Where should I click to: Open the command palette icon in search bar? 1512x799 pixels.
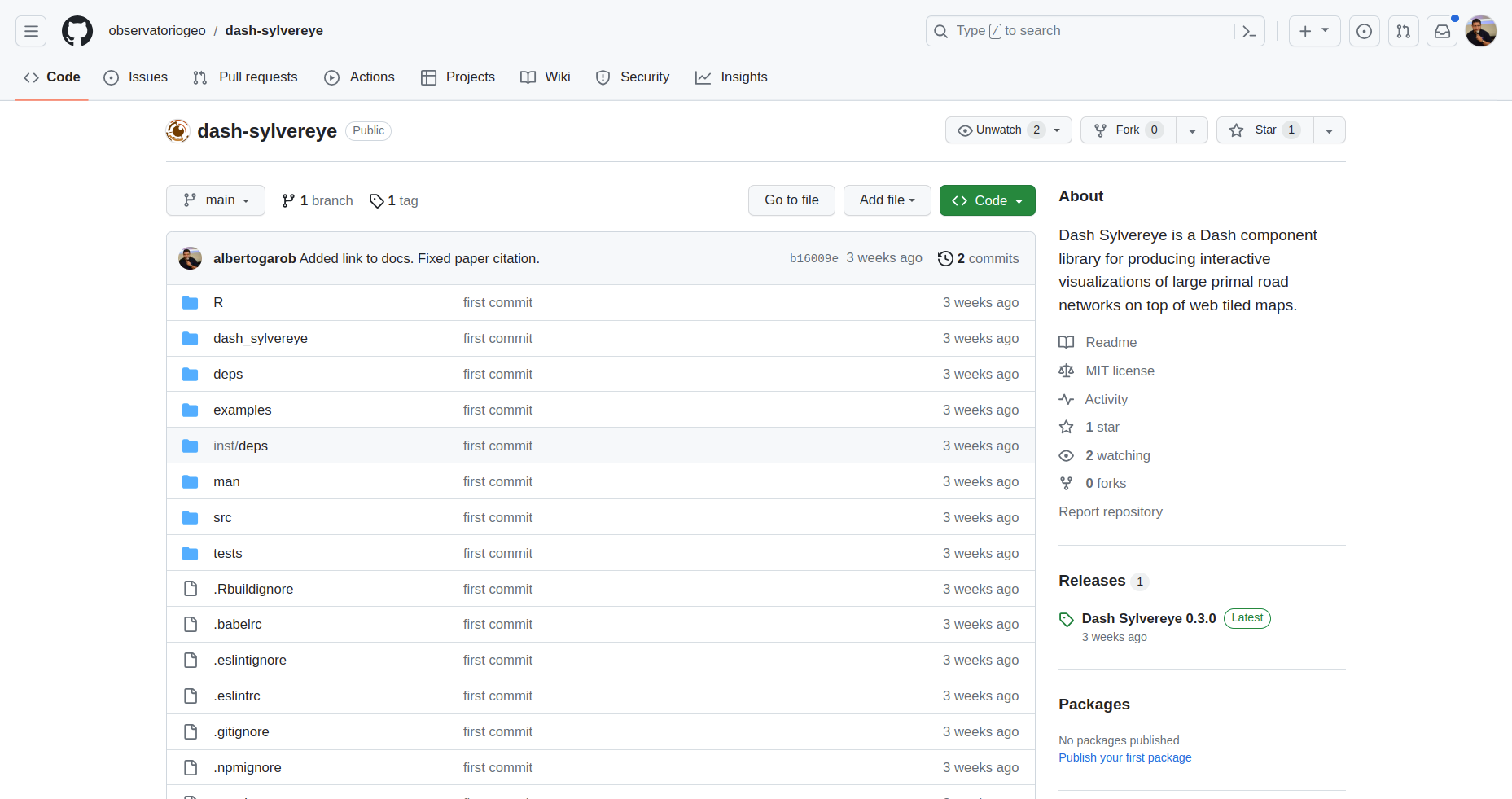[x=1249, y=31]
